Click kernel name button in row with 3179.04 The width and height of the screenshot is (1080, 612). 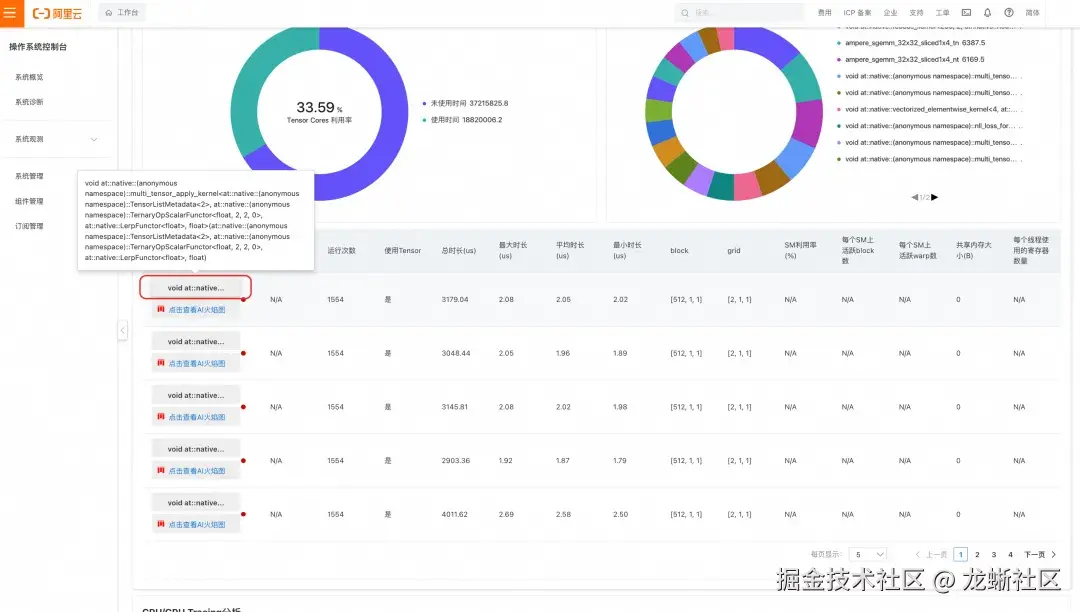pos(196,288)
